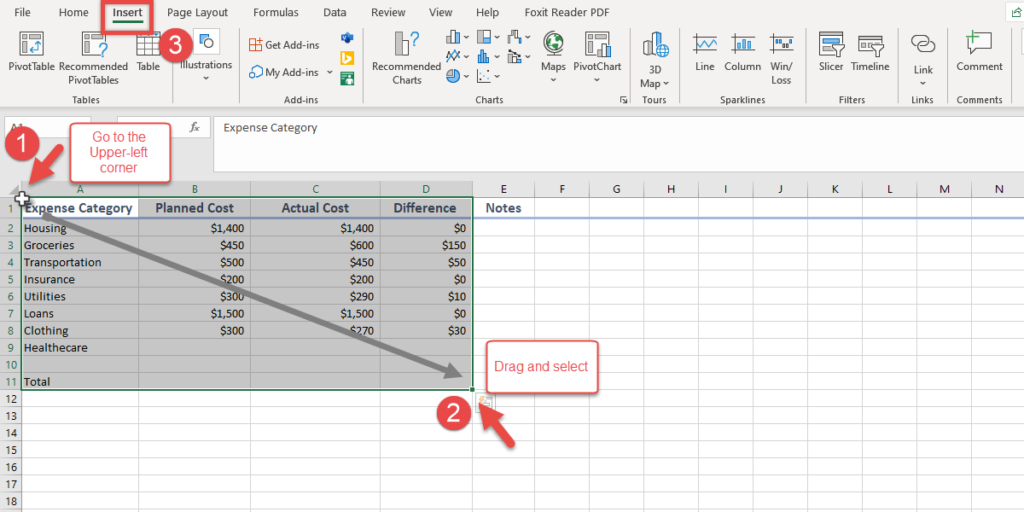The image size is (1024, 512).
Task: Select the Difference header cell
Action: point(426,208)
